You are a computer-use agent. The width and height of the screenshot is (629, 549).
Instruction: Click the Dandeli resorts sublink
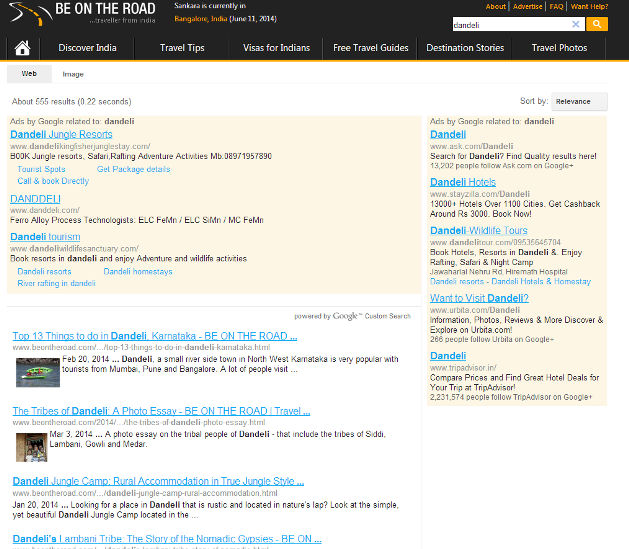[x=44, y=271]
